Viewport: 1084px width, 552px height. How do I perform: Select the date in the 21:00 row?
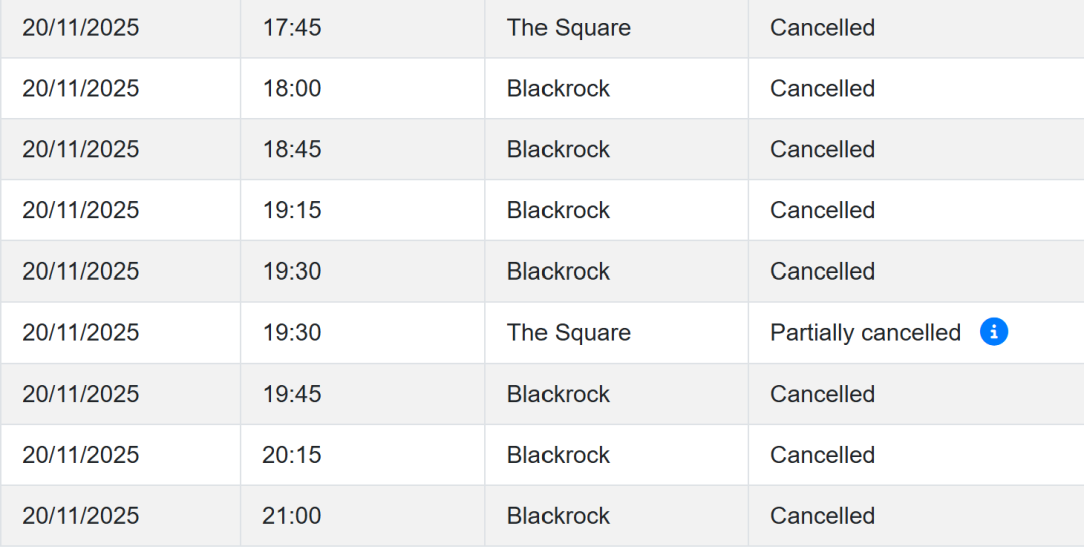(80, 516)
